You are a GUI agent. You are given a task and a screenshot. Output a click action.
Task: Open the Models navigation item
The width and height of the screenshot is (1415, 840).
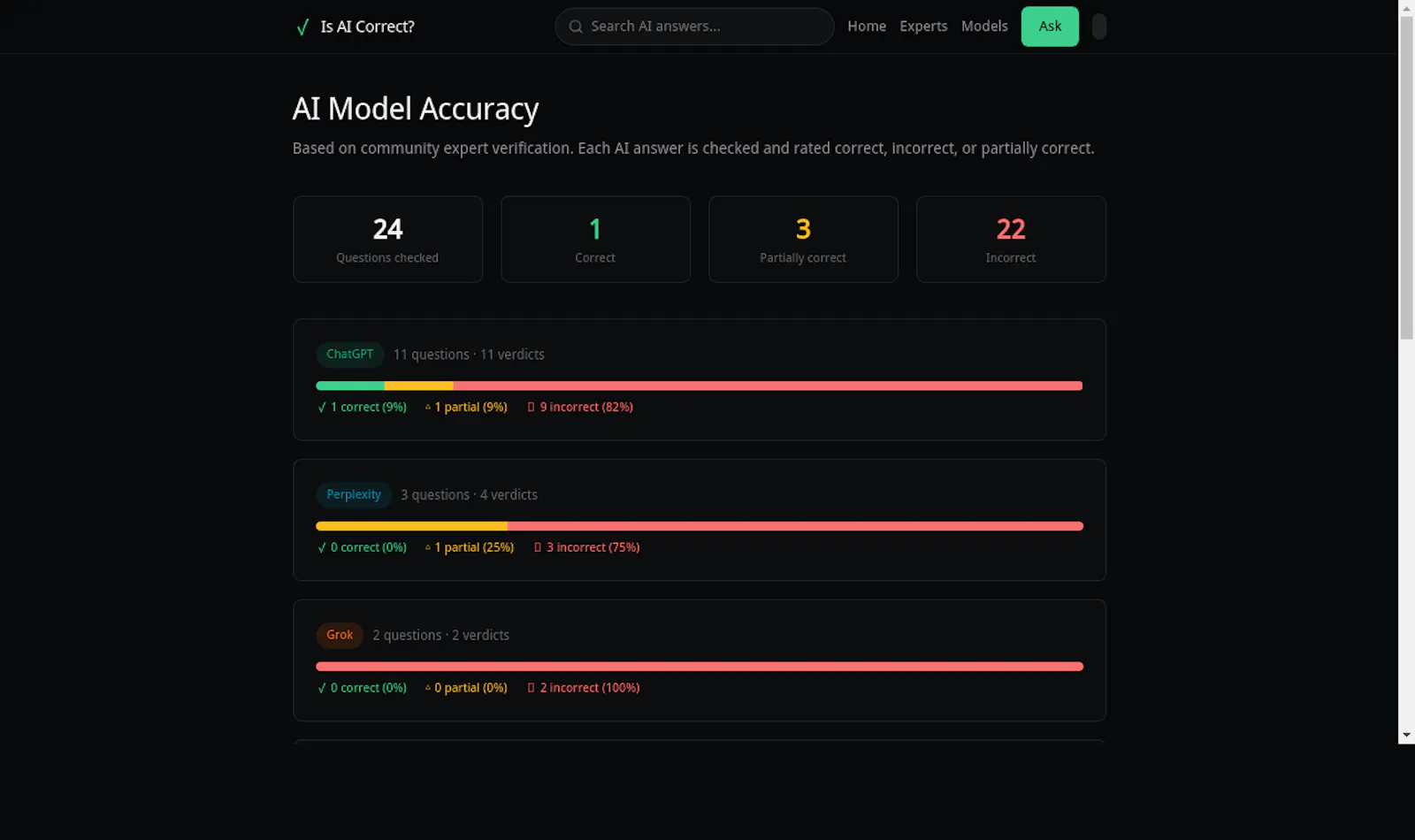pos(984,27)
